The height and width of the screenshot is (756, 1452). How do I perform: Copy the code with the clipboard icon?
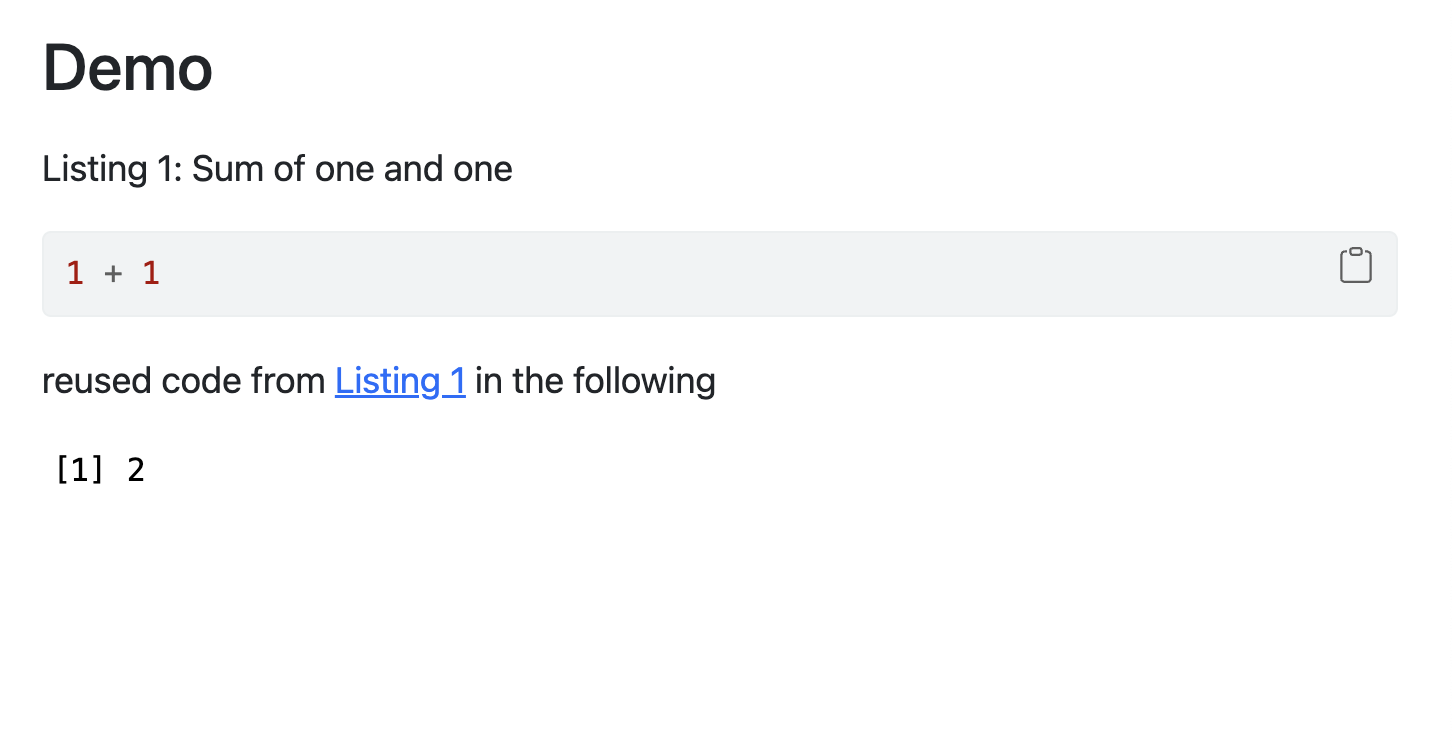[x=1355, y=265]
